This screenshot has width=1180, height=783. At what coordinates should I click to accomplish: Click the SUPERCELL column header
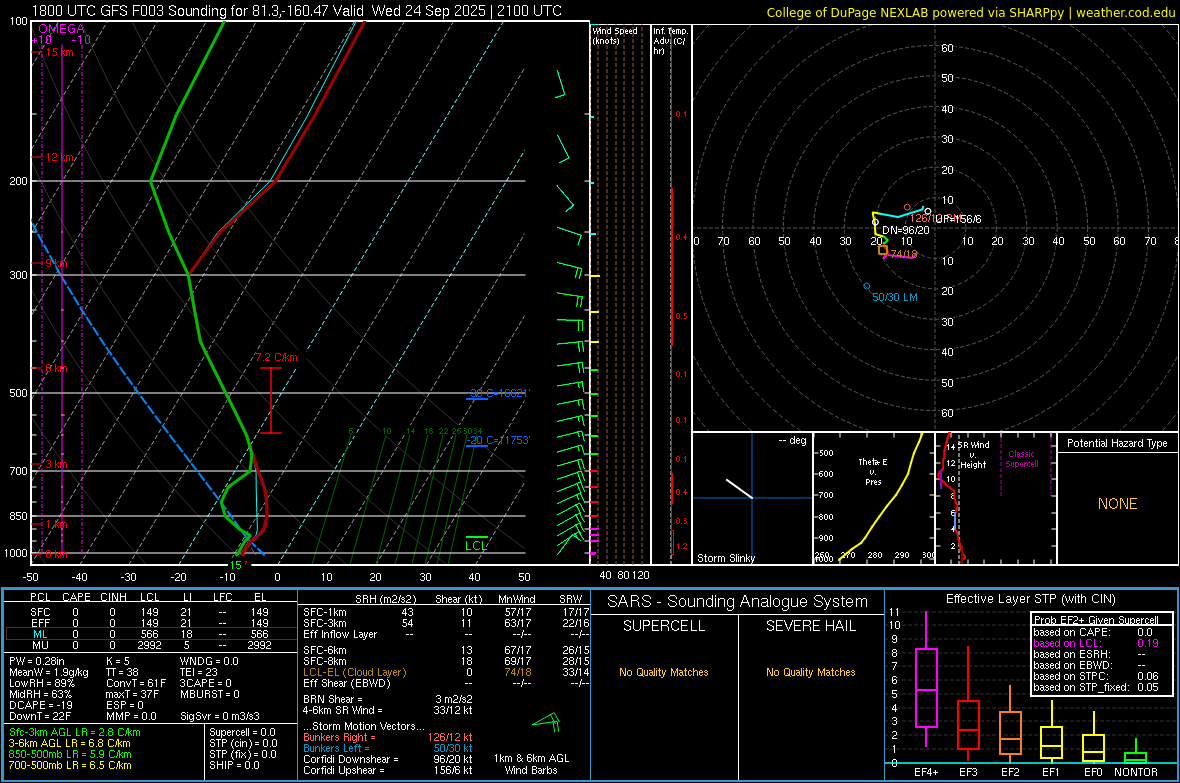664,626
